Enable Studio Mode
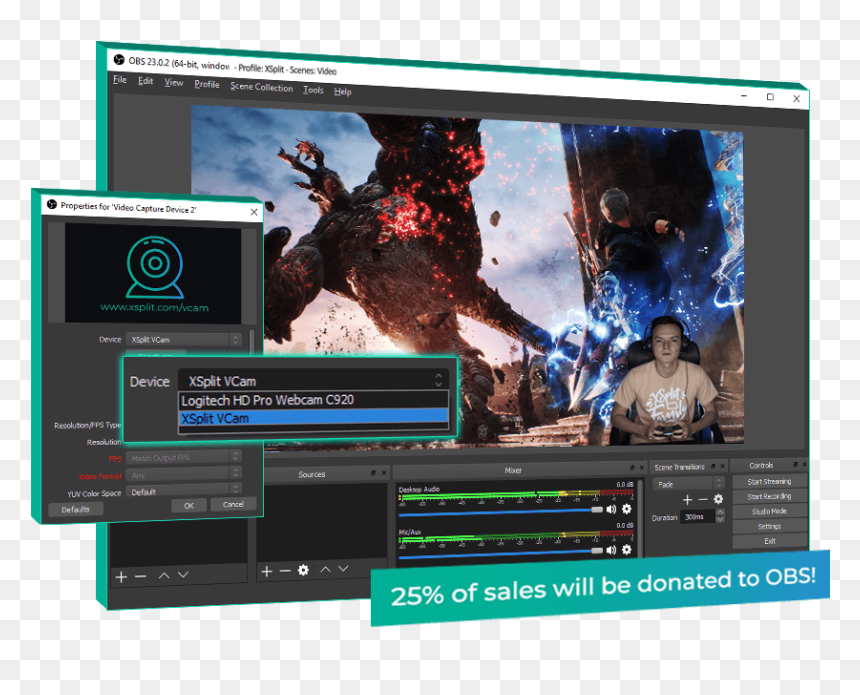Viewport: 860px width, 695px height. 769,511
